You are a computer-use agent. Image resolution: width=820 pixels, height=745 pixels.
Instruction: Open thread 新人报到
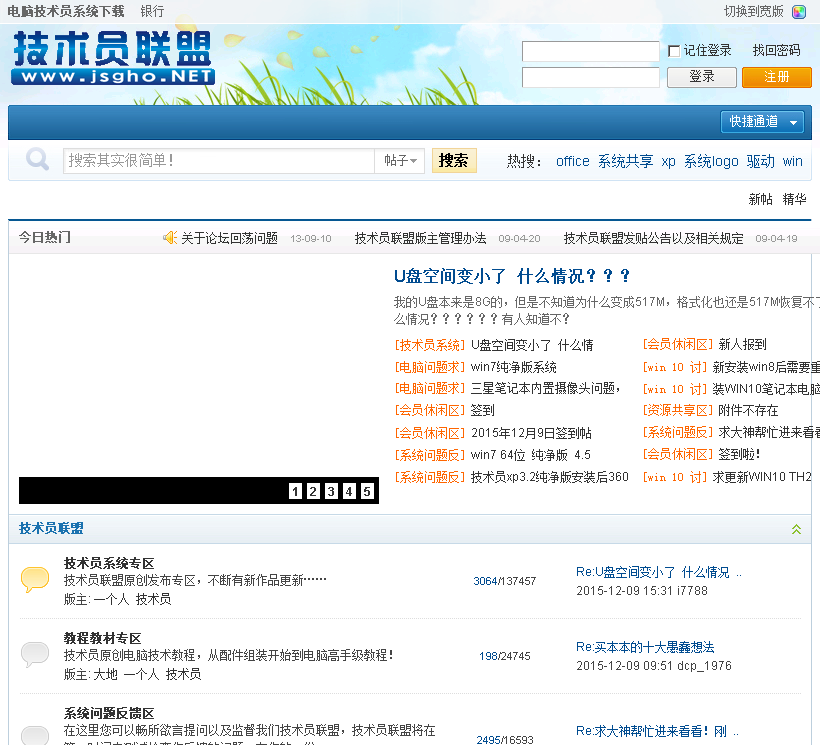click(x=742, y=344)
